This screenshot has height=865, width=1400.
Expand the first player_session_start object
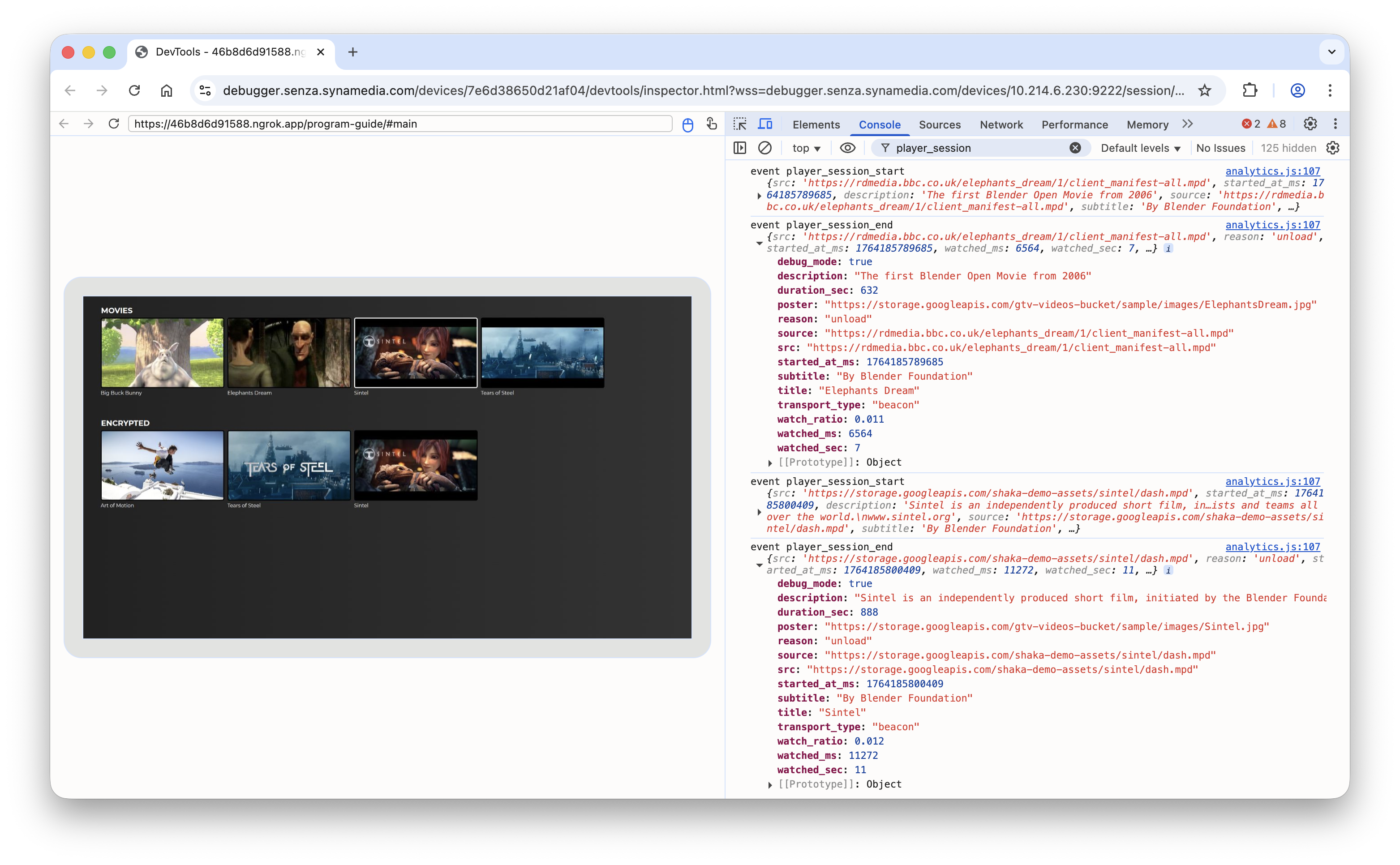click(x=759, y=196)
